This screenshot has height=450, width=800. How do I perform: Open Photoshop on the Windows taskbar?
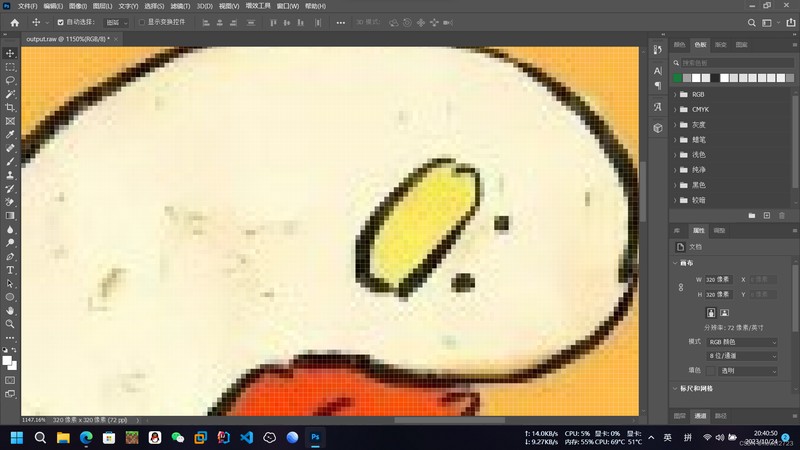pyautogui.click(x=315, y=437)
